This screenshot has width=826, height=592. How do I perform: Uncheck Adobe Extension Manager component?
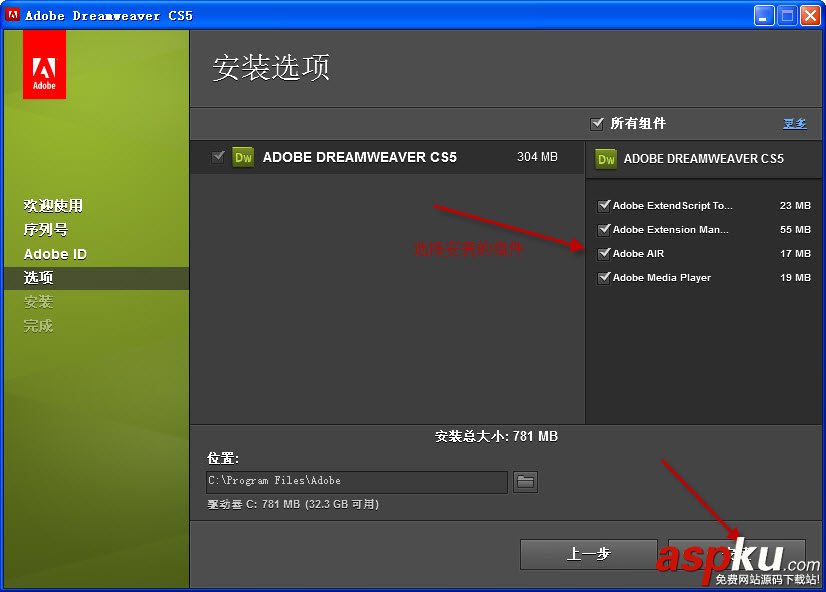pyautogui.click(x=604, y=230)
